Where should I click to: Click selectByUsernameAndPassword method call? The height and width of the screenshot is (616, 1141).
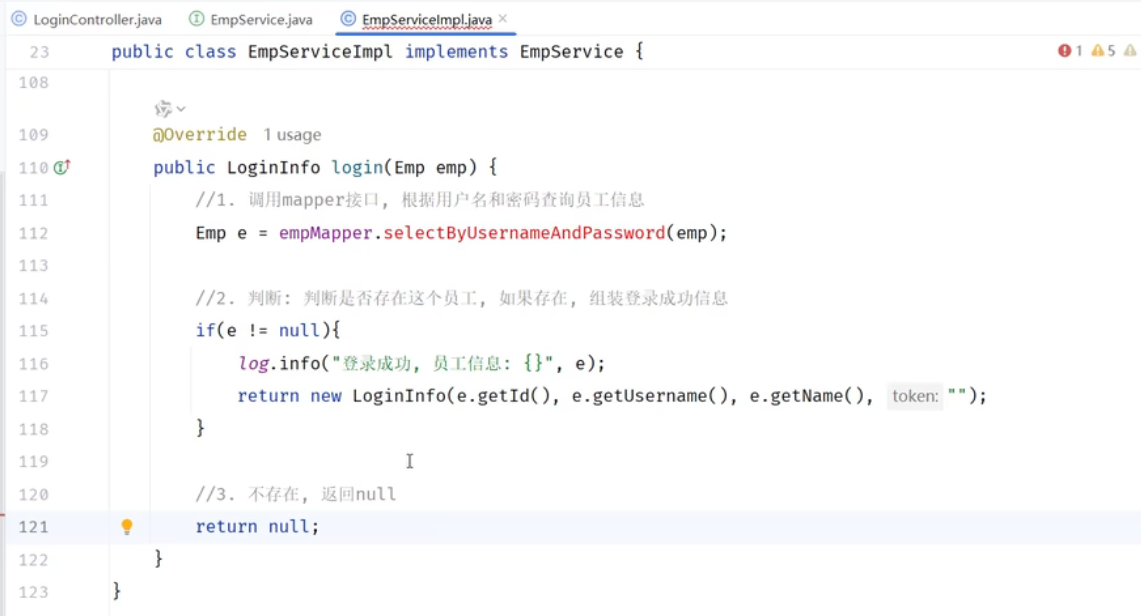pyautogui.click(x=524, y=233)
